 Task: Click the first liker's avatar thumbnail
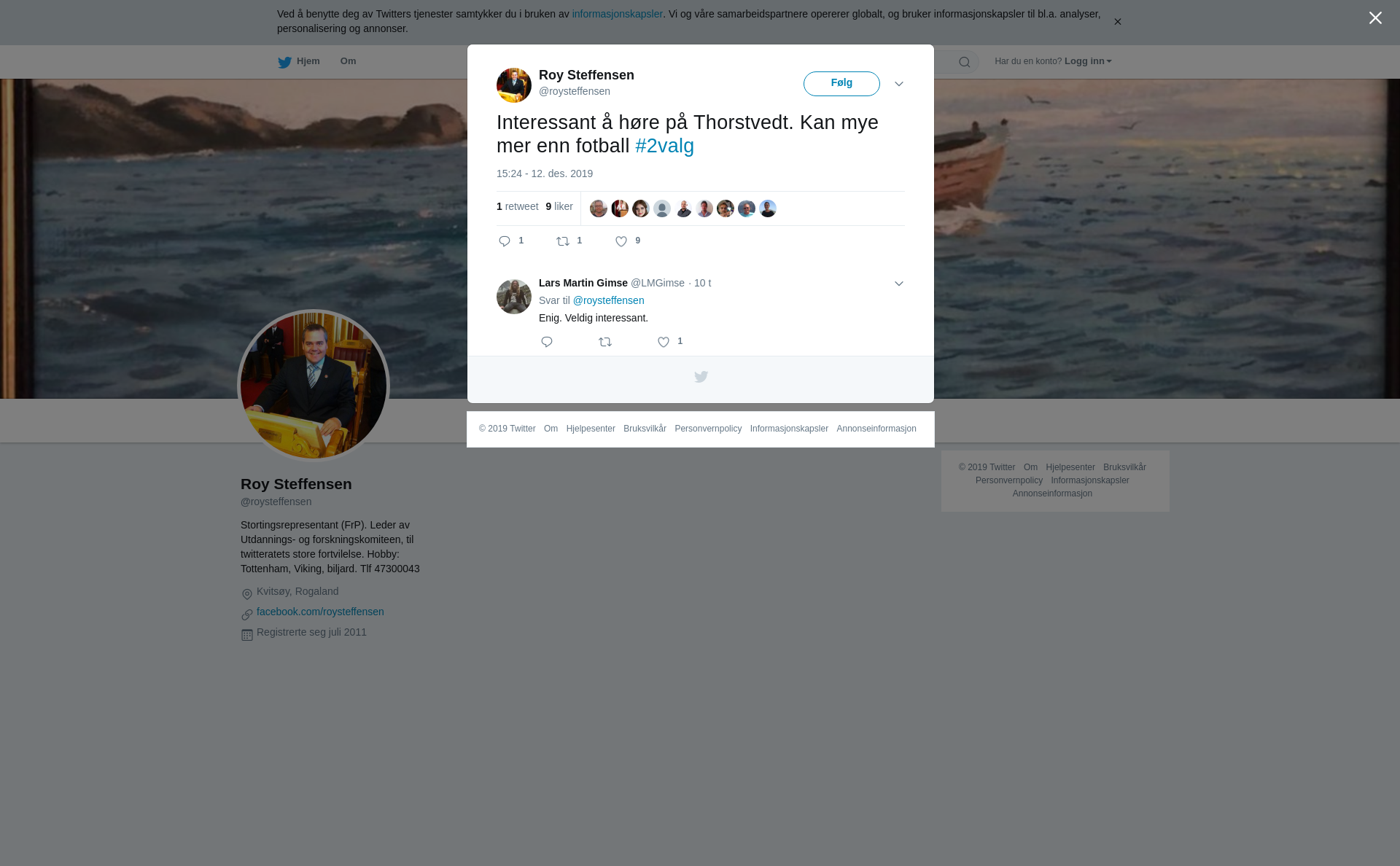(599, 208)
